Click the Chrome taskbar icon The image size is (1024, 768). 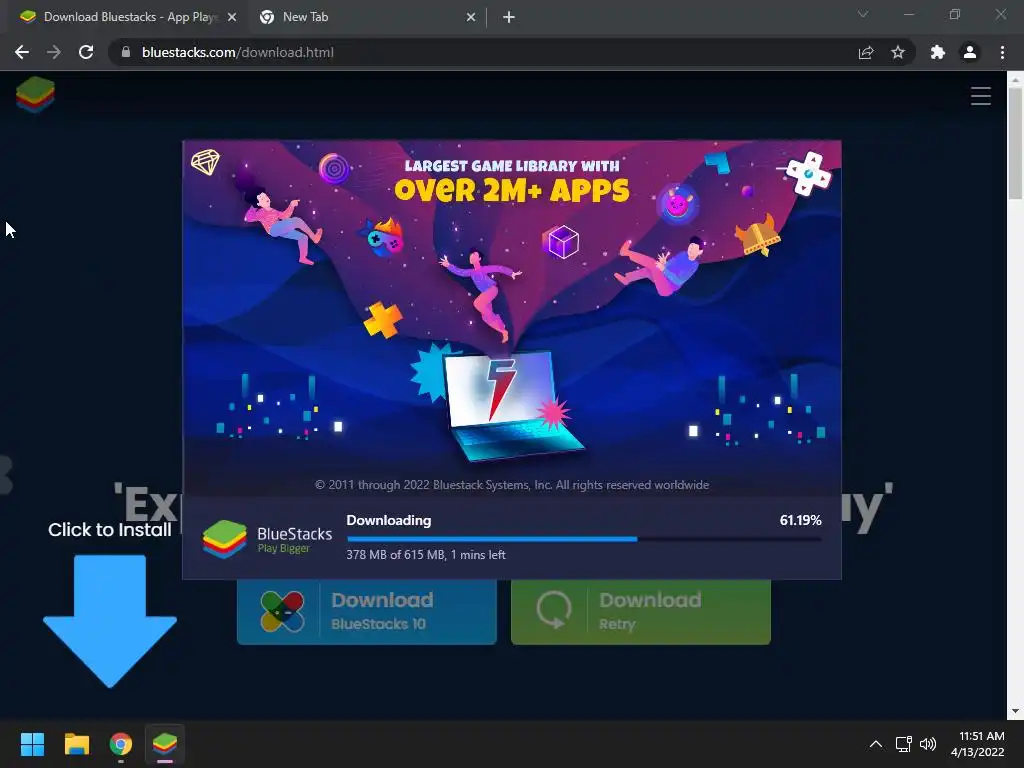tap(121, 744)
